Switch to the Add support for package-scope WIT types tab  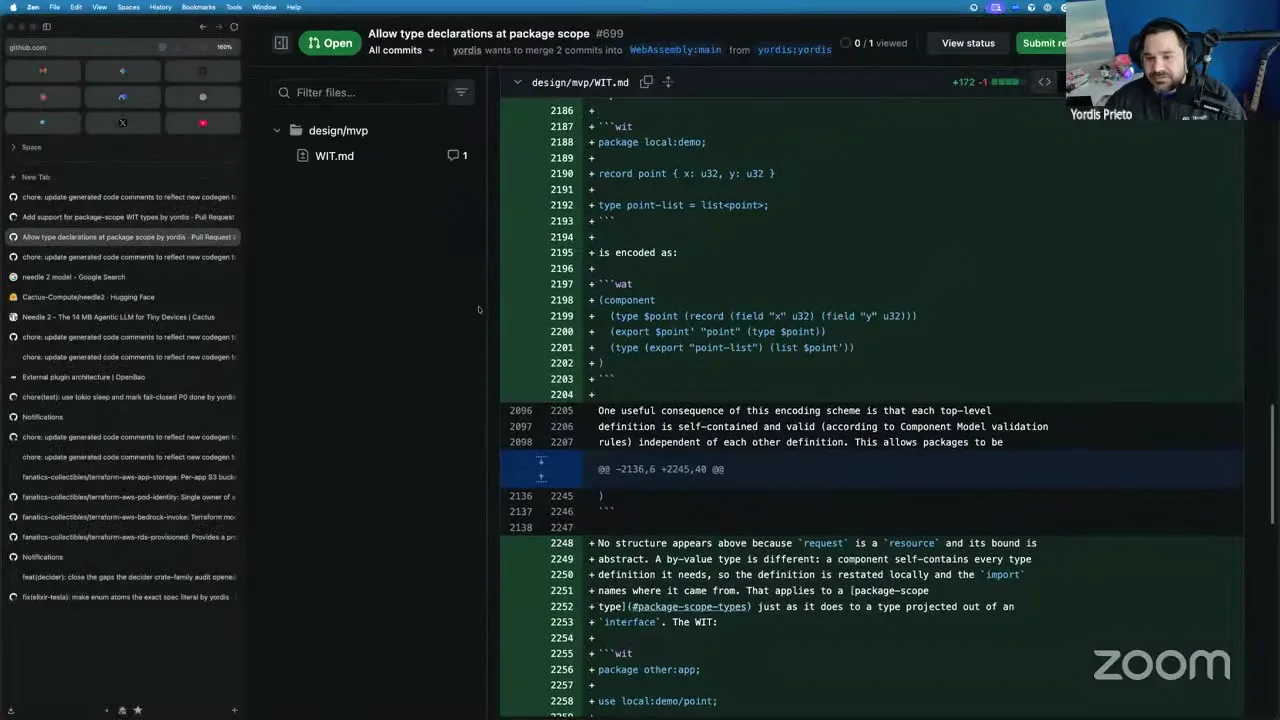pos(123,217)
